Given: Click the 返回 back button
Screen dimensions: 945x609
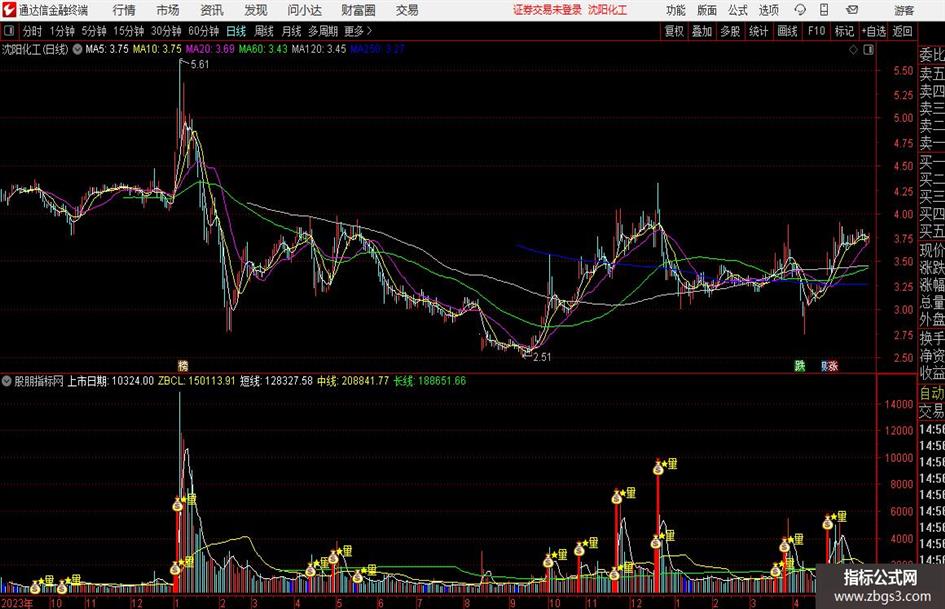Looking at the screenshot, I should [x=902, y=31].
